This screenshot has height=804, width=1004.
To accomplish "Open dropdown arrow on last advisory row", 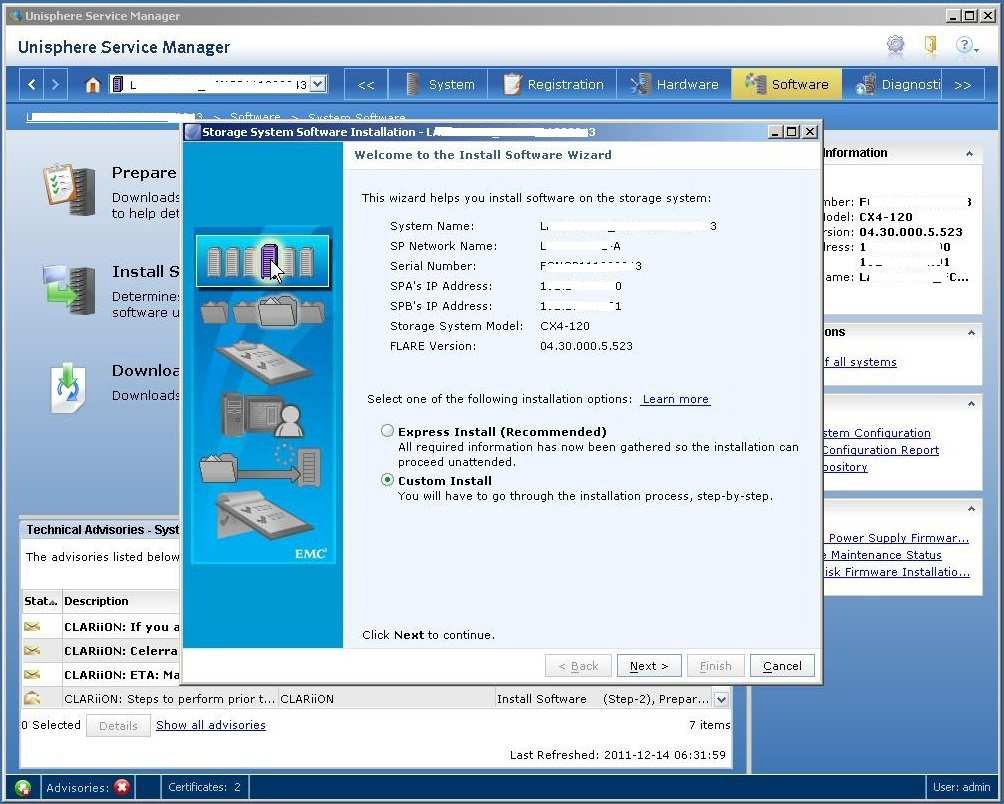I will pyautogui.click(x=722, y=699).
